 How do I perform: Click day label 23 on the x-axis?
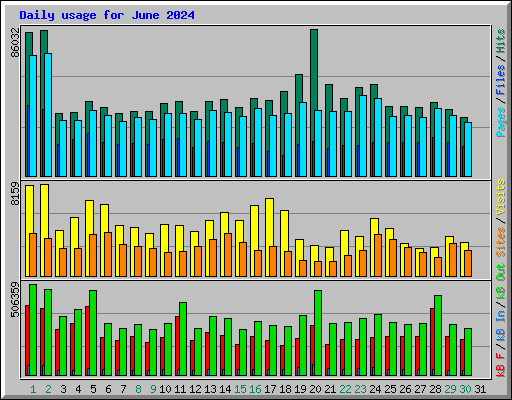tap(360, 389)
